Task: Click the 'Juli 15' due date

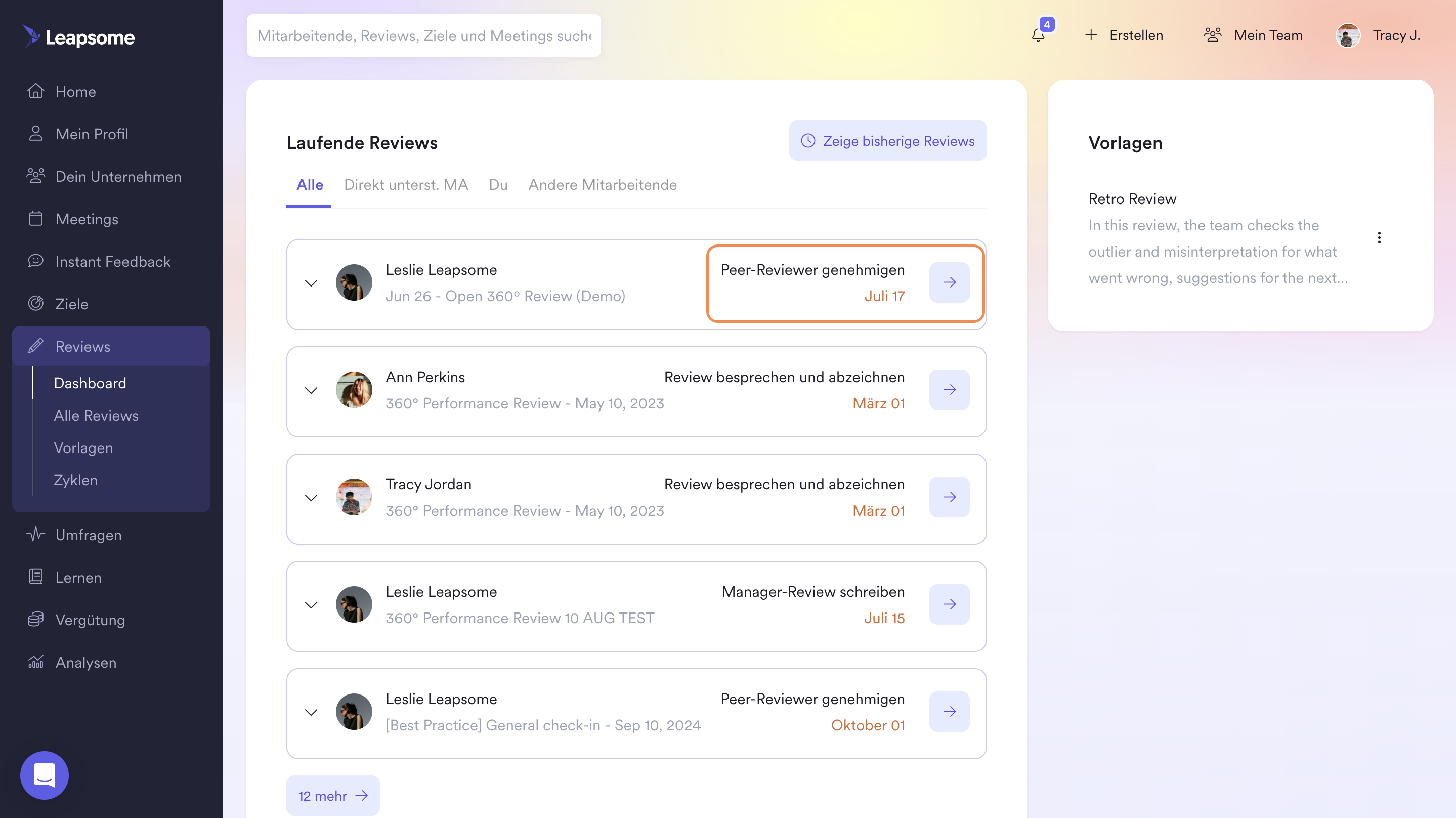Action: (884, 618)
